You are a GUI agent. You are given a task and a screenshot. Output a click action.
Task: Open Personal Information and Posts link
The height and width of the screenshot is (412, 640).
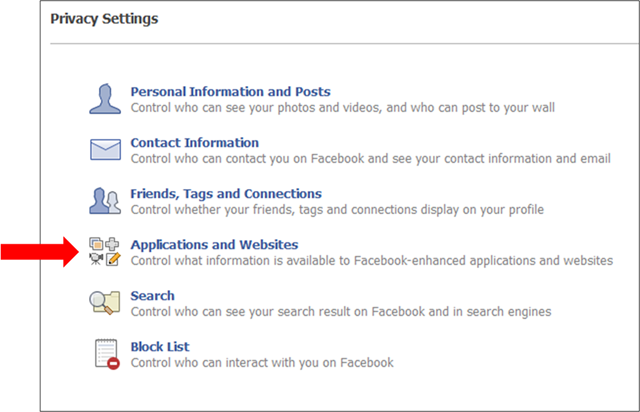coord(230,92)
